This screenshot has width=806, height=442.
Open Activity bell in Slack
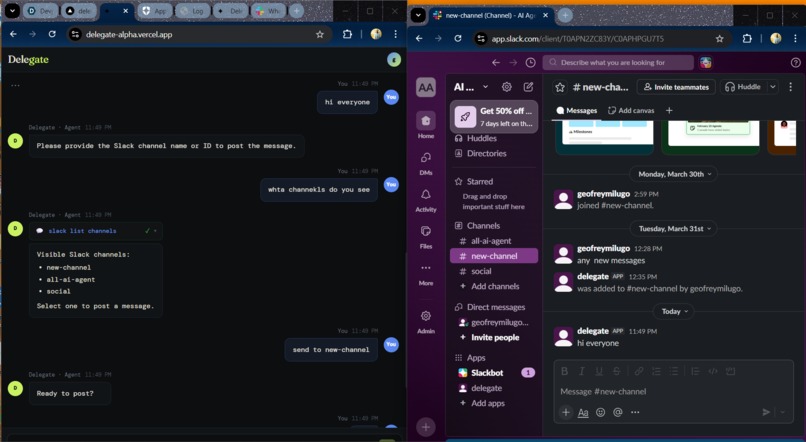(x=426, y=195)
